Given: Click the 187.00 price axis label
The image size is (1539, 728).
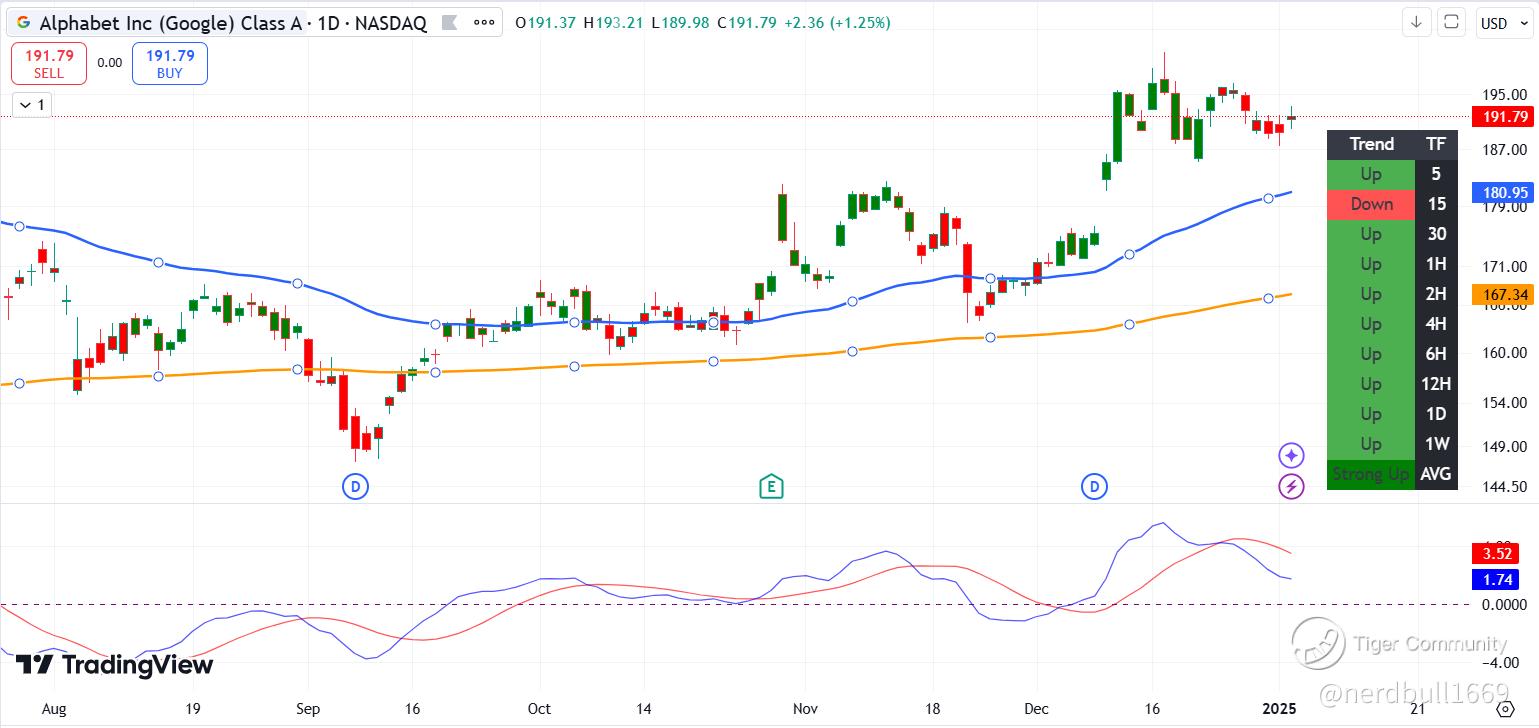Looking at the screenshot, I should pos(1505,149).
